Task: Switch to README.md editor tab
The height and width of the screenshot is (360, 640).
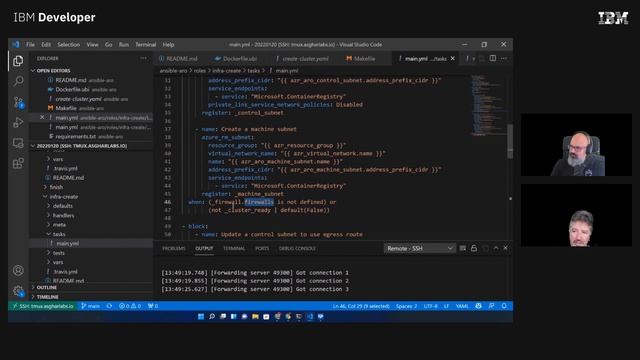Action: pyautogui.click(x=178, y=58)
